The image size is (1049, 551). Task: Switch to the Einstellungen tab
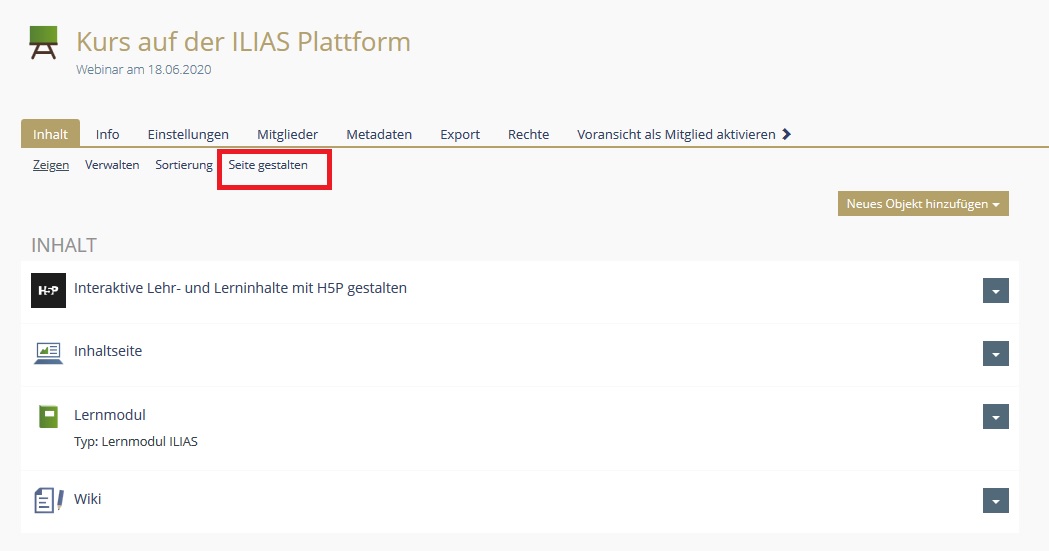coord(188,134)
